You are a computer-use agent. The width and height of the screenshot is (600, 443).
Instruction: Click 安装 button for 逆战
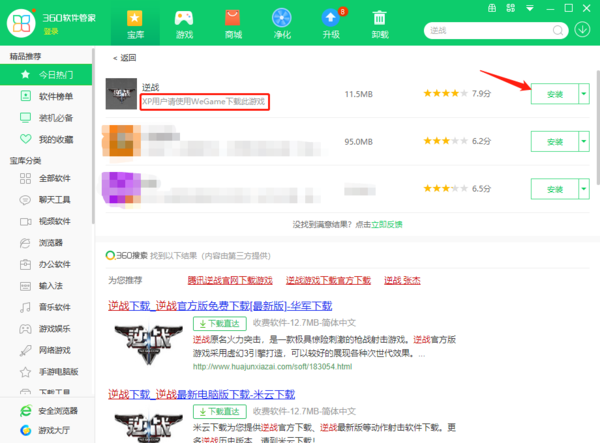coord(554,94)
